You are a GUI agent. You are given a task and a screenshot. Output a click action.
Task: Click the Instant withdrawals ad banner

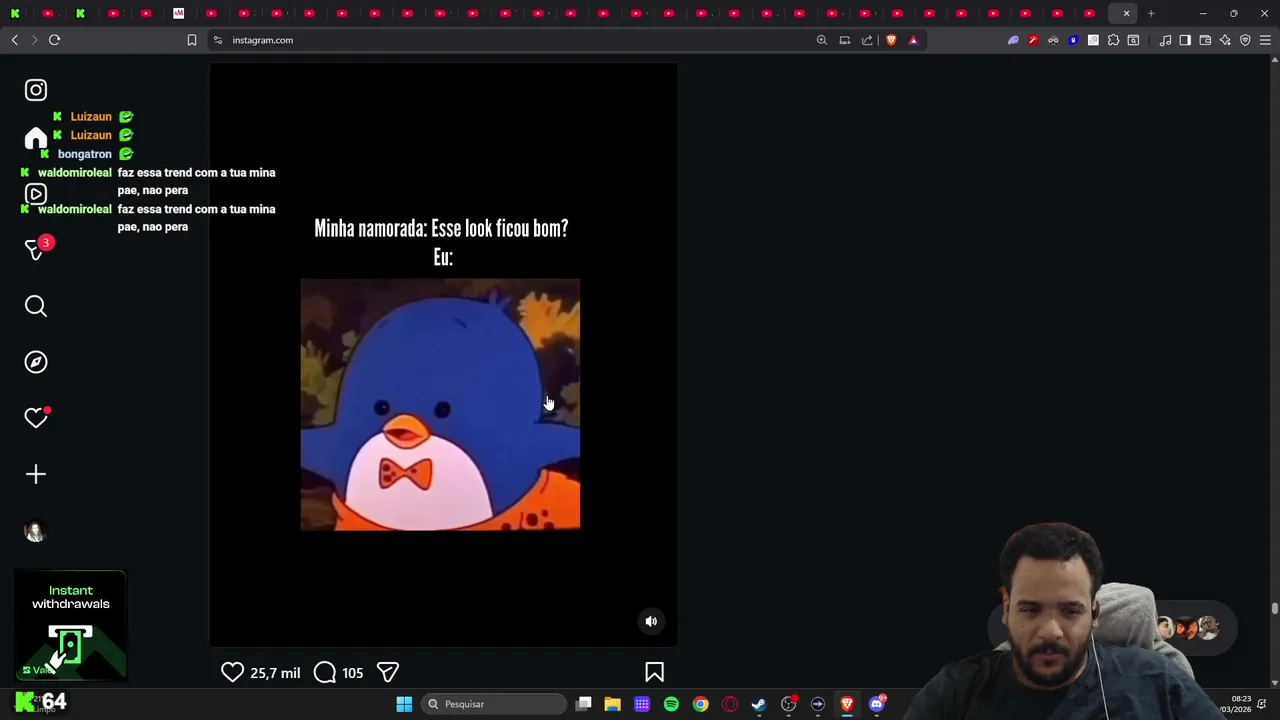(x=70, y=625)
